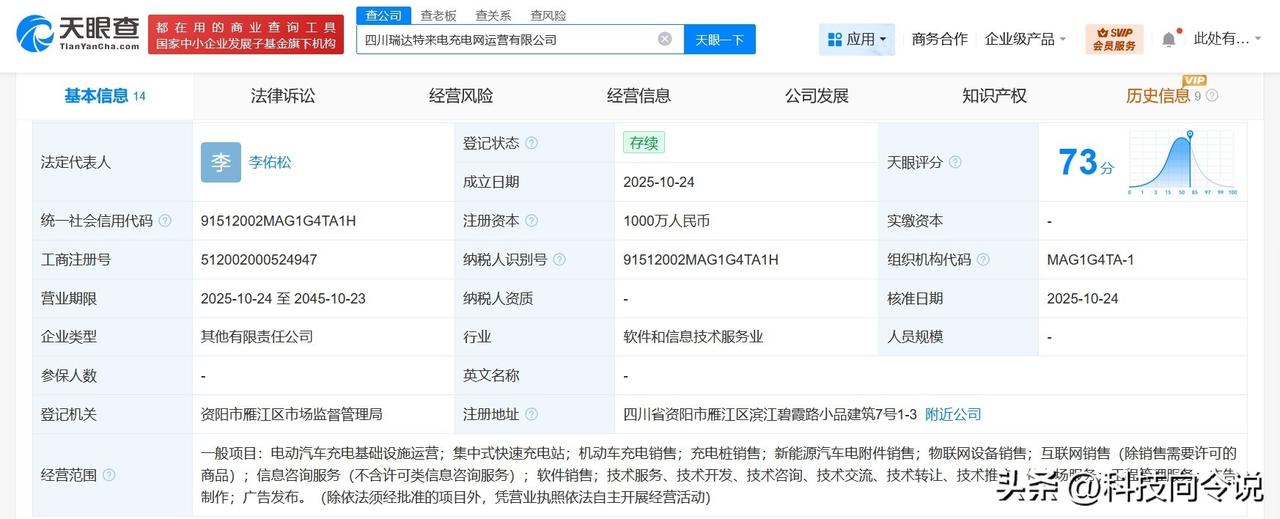Click help icon next to 注册资本
Image resolution: width=1280 pixels, height=519 pixels.
(531, 220)
